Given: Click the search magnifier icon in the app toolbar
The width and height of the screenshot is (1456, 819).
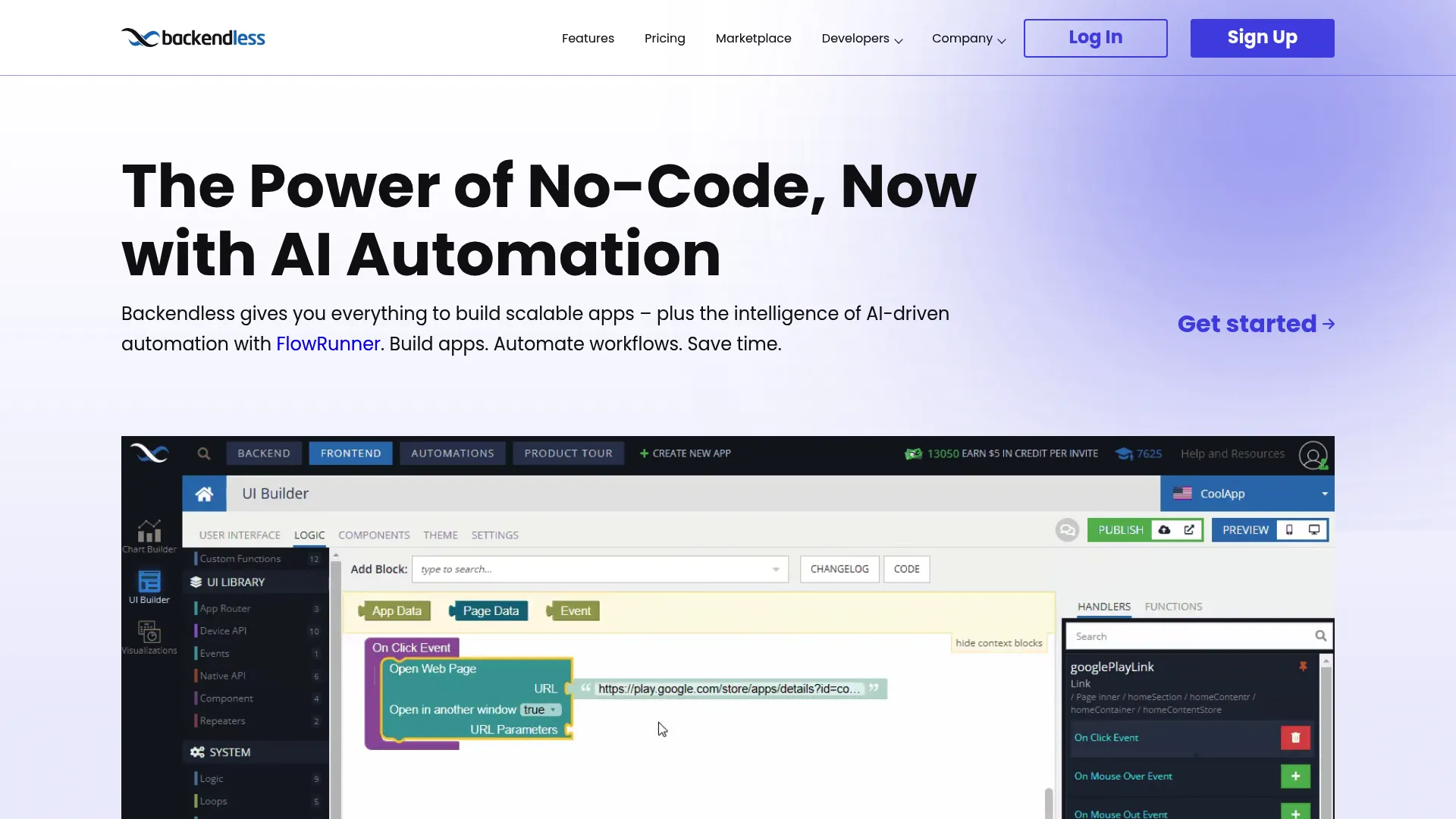Looking at the screenshot, I should pyautogui.click(x=203, y=453).
